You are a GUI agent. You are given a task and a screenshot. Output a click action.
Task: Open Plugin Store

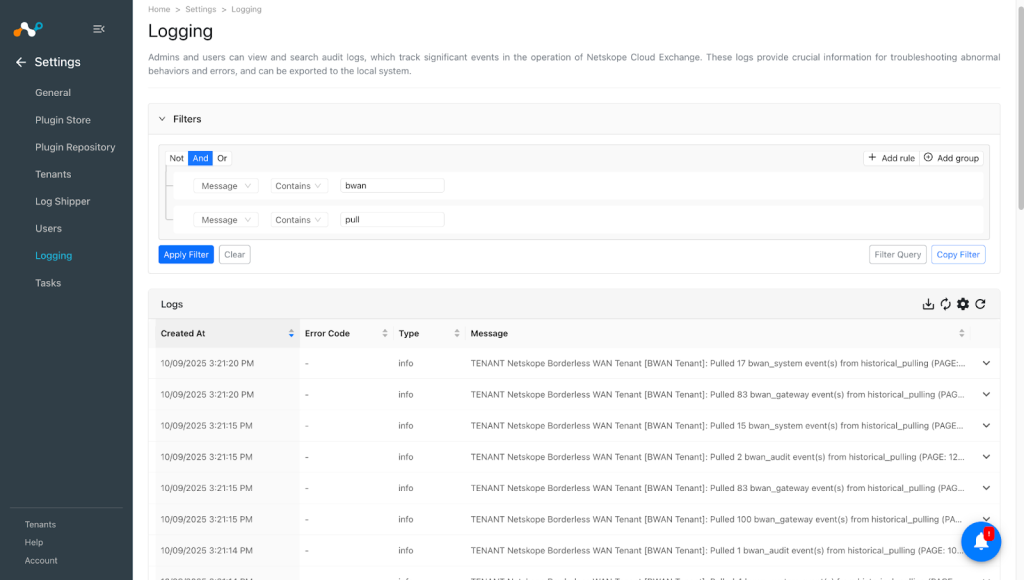click(63, 120)
